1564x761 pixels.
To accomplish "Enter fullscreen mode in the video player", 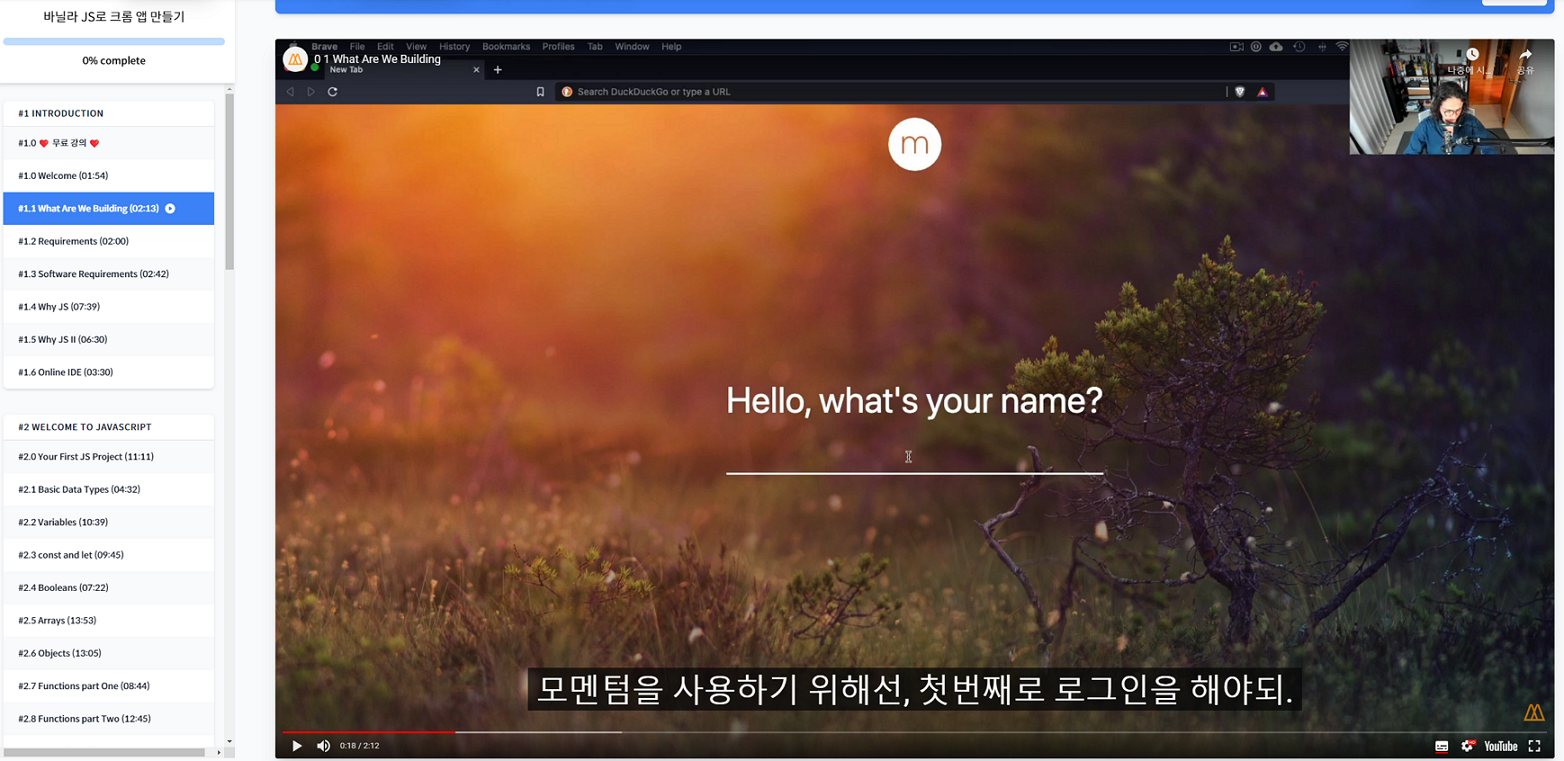I will coord(1534,746).
